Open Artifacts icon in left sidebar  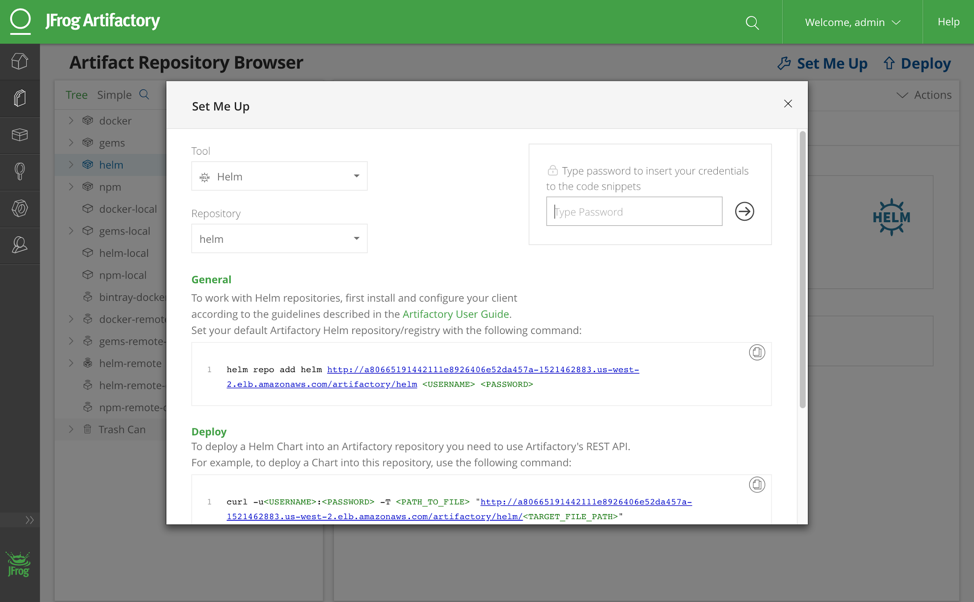[x=20, y=98]
